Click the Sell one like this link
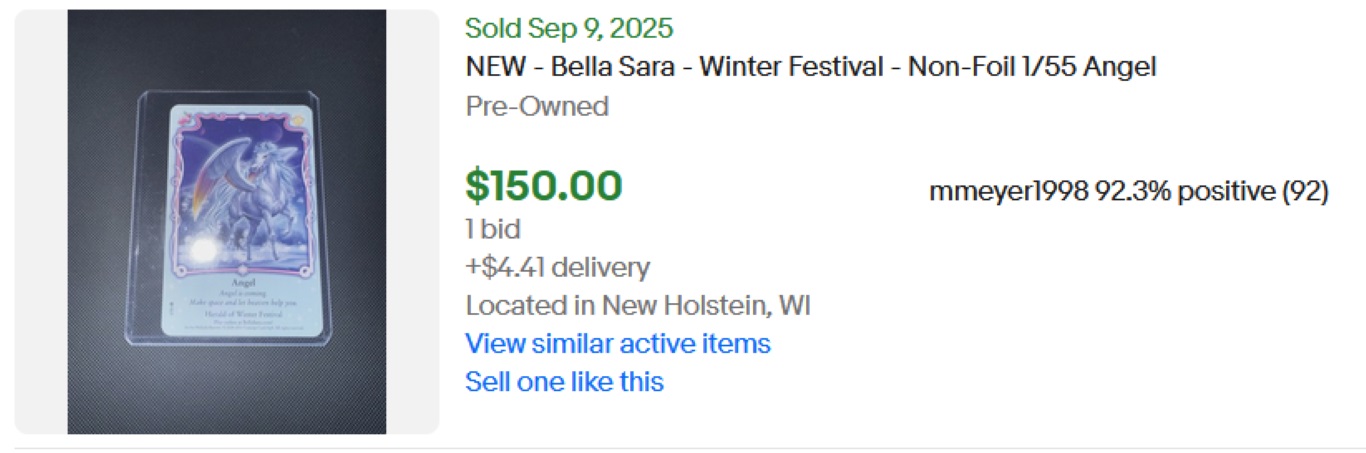The width and height of the screenshot is (1366, 453). pos(564,381)
